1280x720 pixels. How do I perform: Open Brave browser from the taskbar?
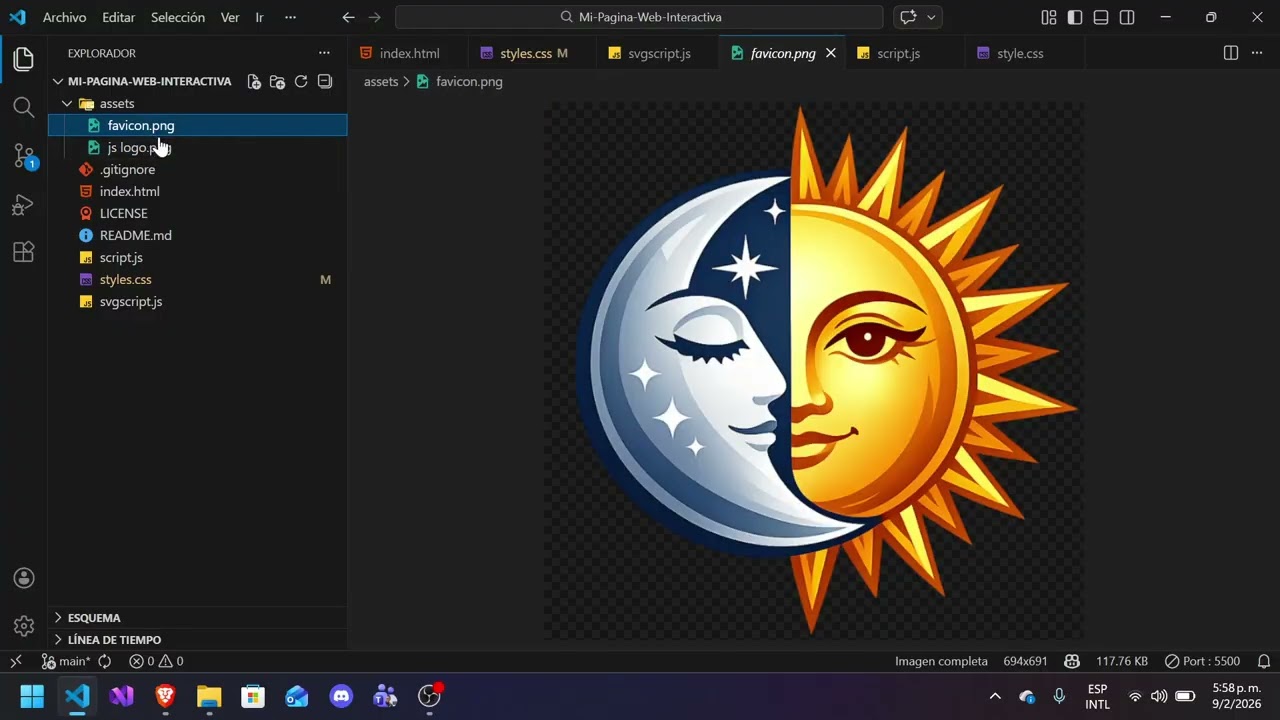point(165,696)
